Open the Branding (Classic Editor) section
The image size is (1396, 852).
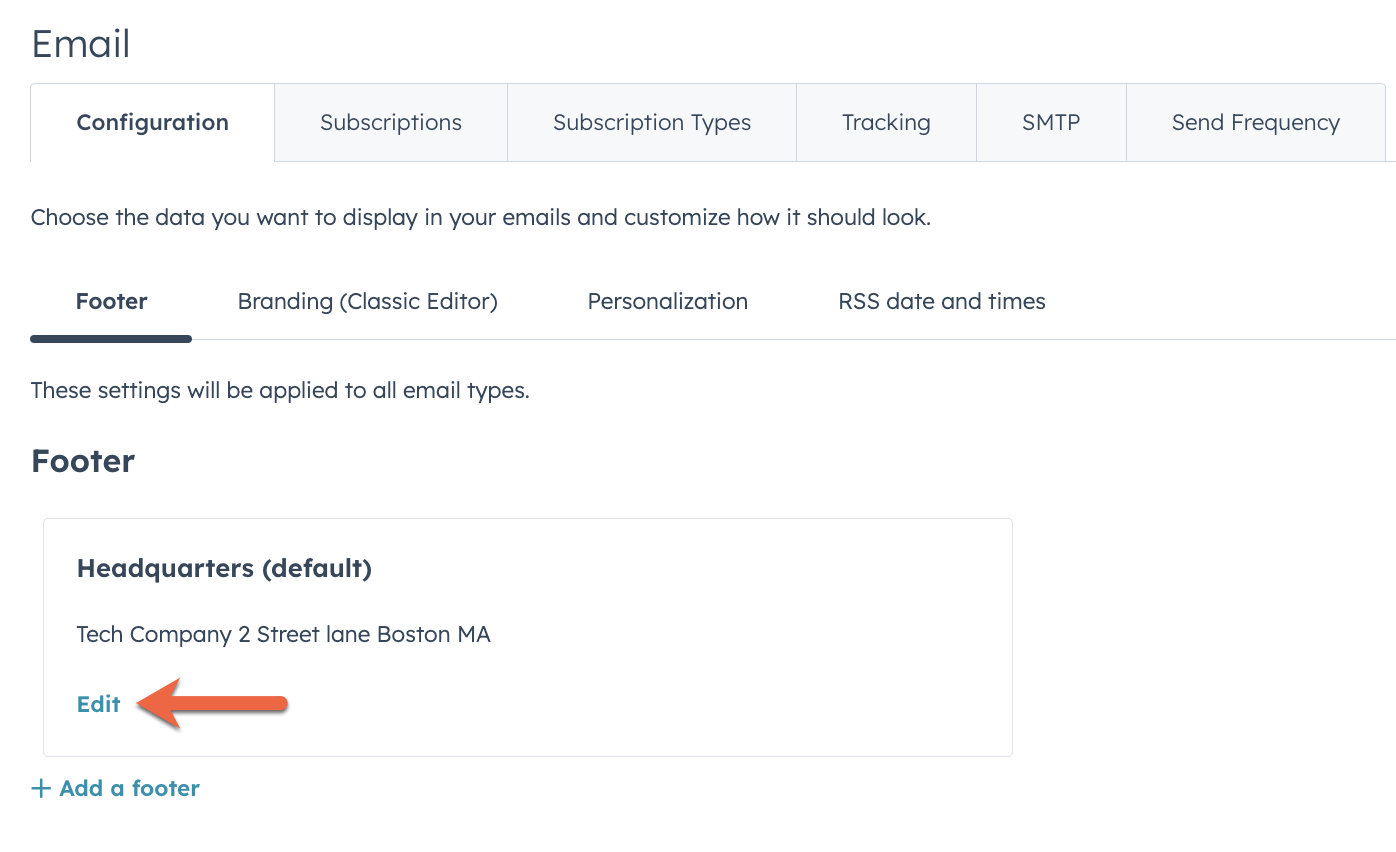coord(367,301)
